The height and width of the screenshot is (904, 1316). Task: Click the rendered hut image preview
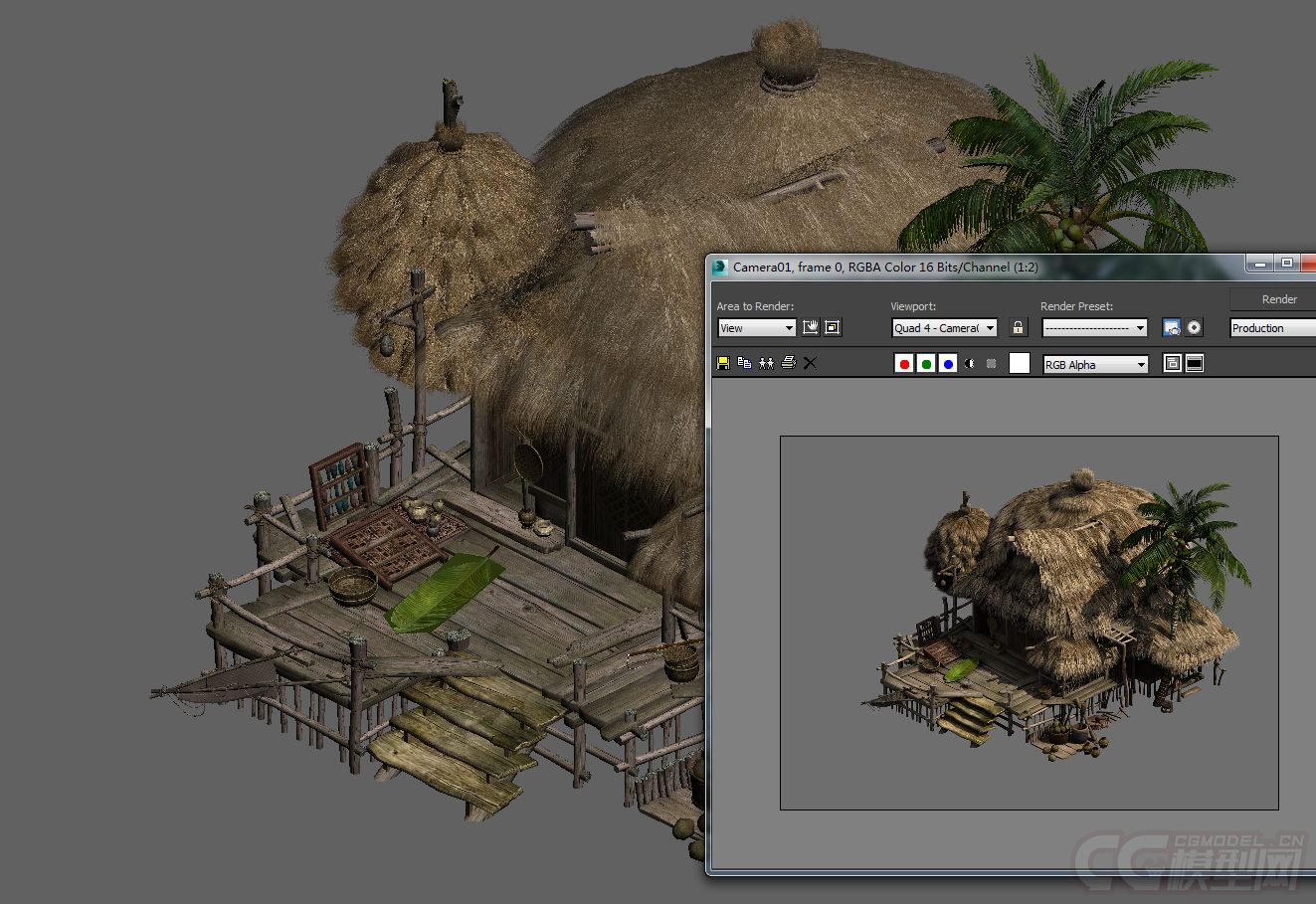[1030, 623]
